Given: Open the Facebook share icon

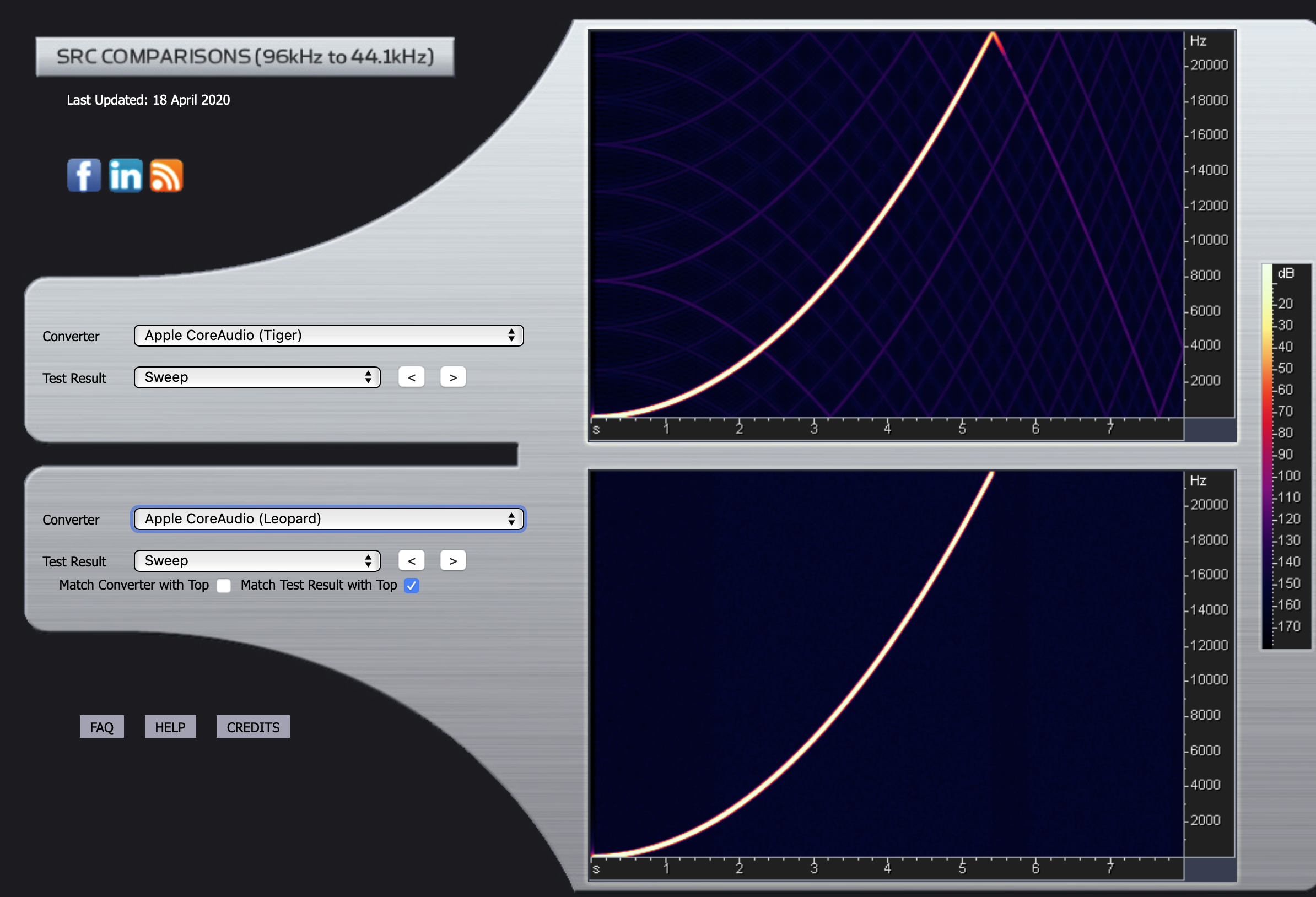Looking at the screenshot, I should [x=84, y=175].
